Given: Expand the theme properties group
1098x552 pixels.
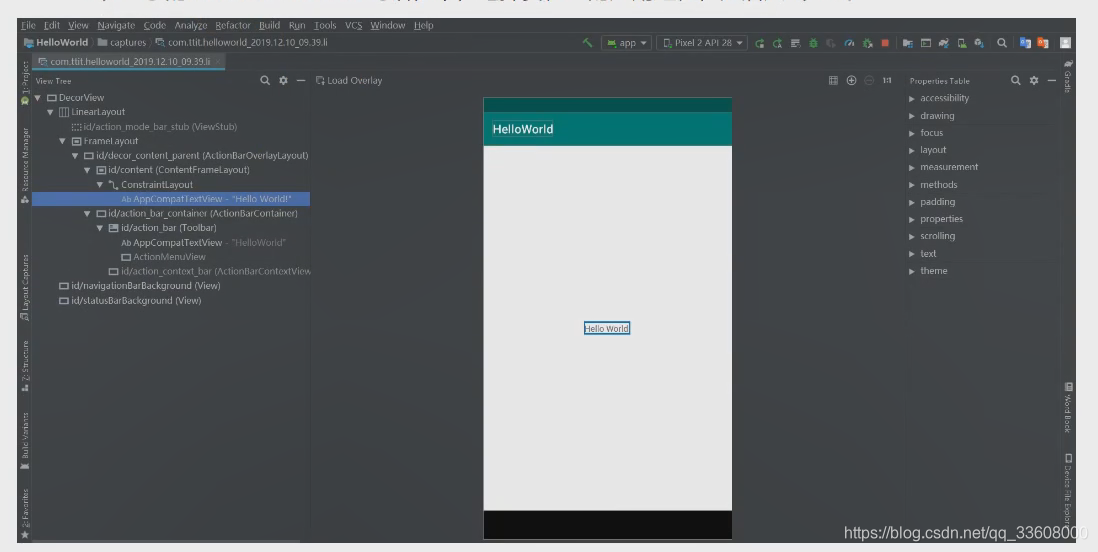Looking at the screenshot, I should click(x=912, y=271).
